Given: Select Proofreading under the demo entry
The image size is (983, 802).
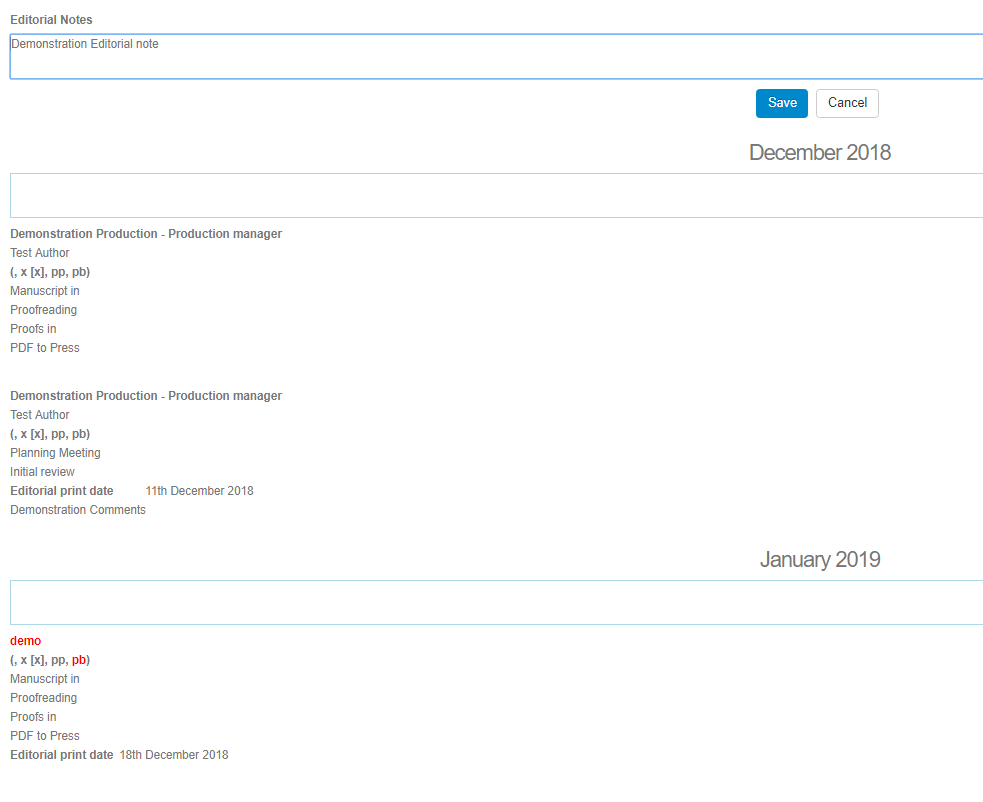Looking at the screenshot, I should pos(43,698).
